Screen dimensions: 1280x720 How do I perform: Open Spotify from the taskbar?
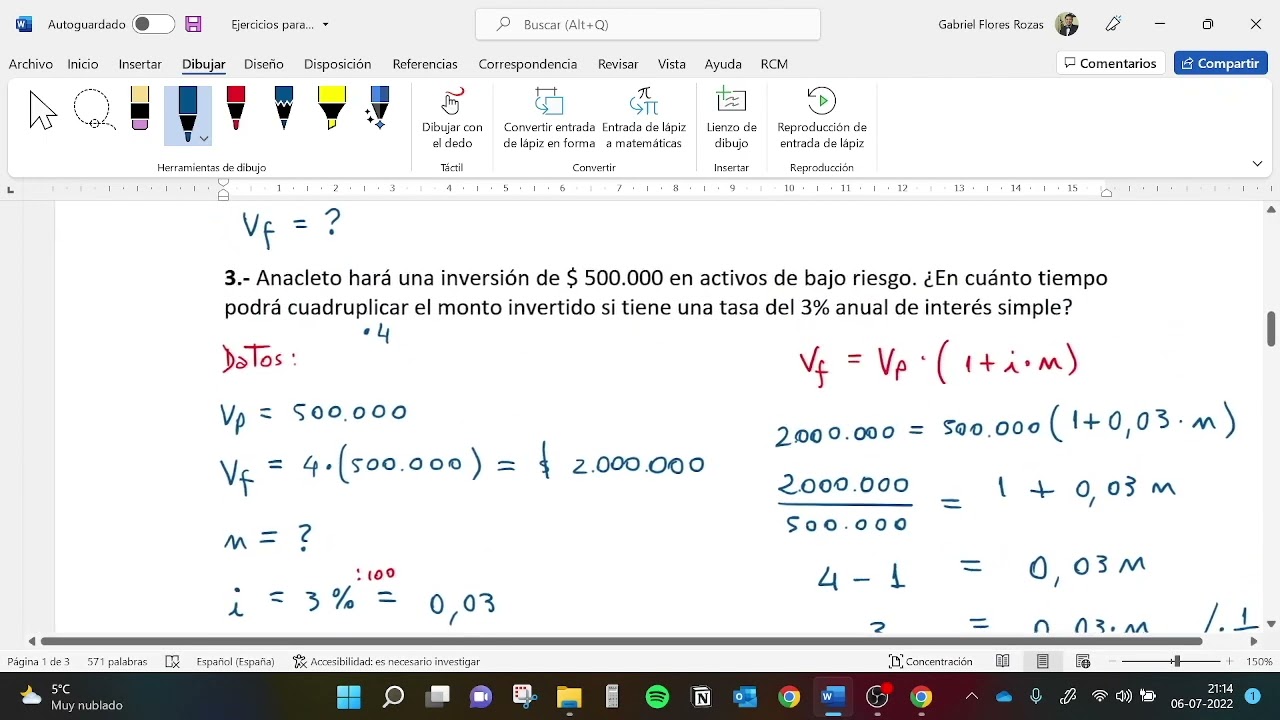click(x=657, y=697)
